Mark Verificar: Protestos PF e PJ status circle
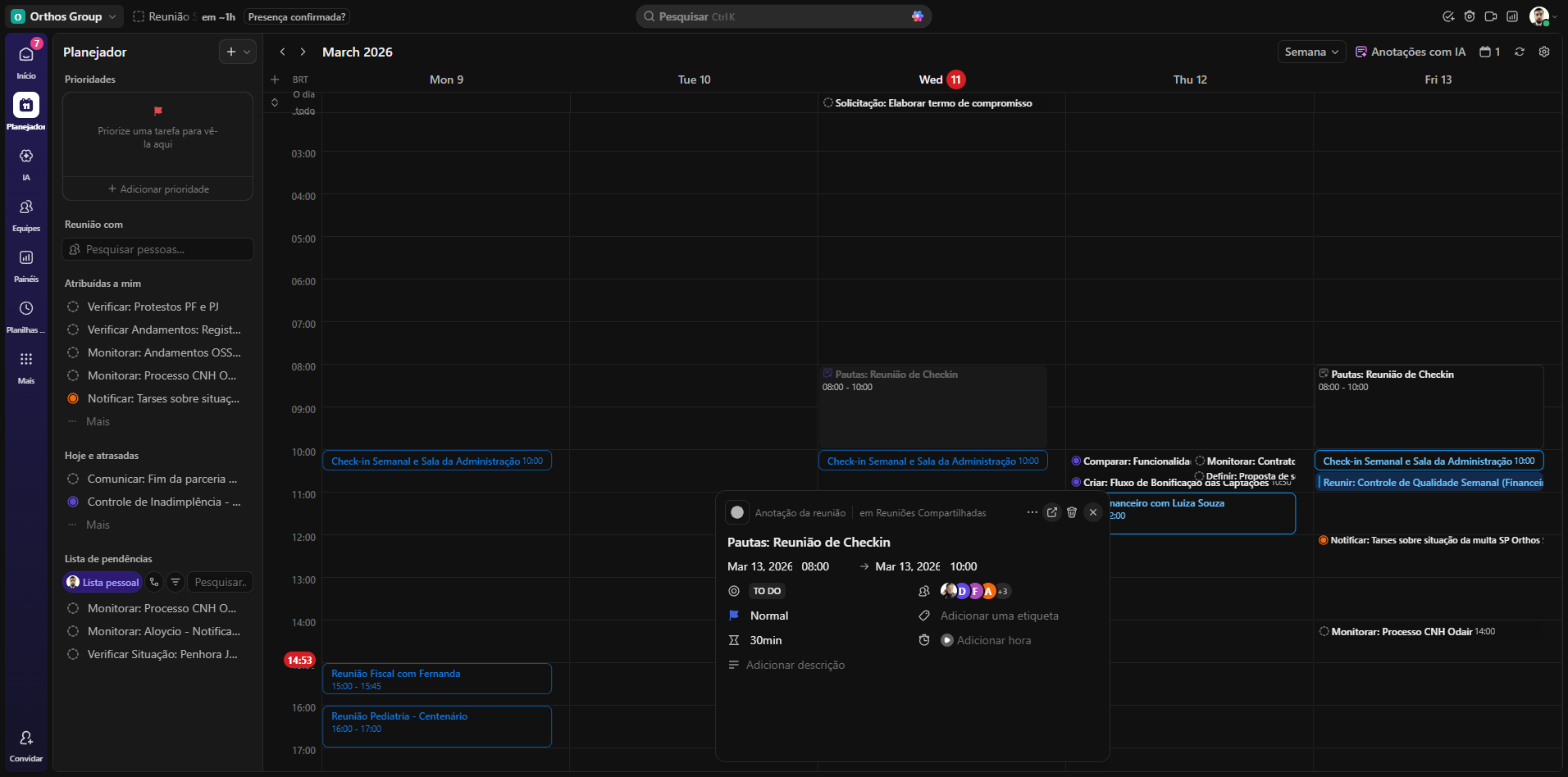 coord(73,307)
